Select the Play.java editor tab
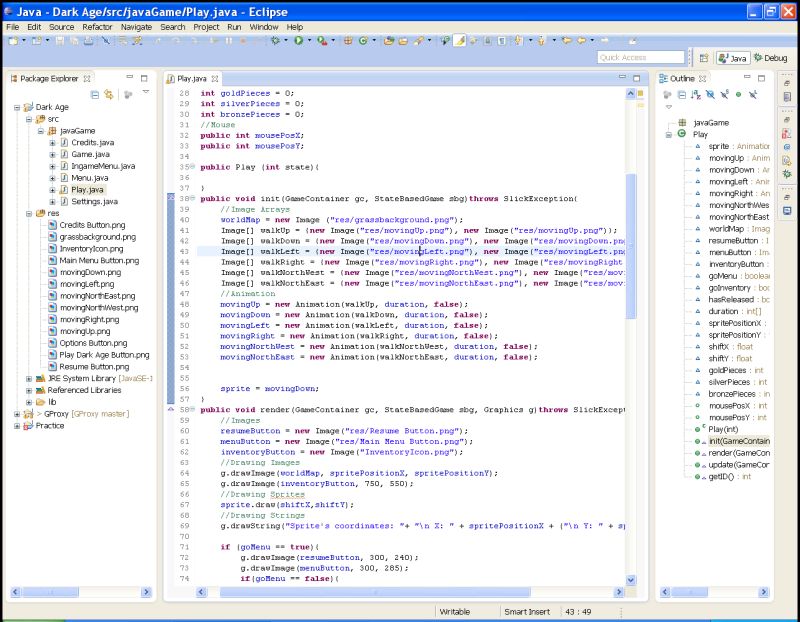Image resolution: width=800 pixels, height=622 pixels. pos(192,78)
